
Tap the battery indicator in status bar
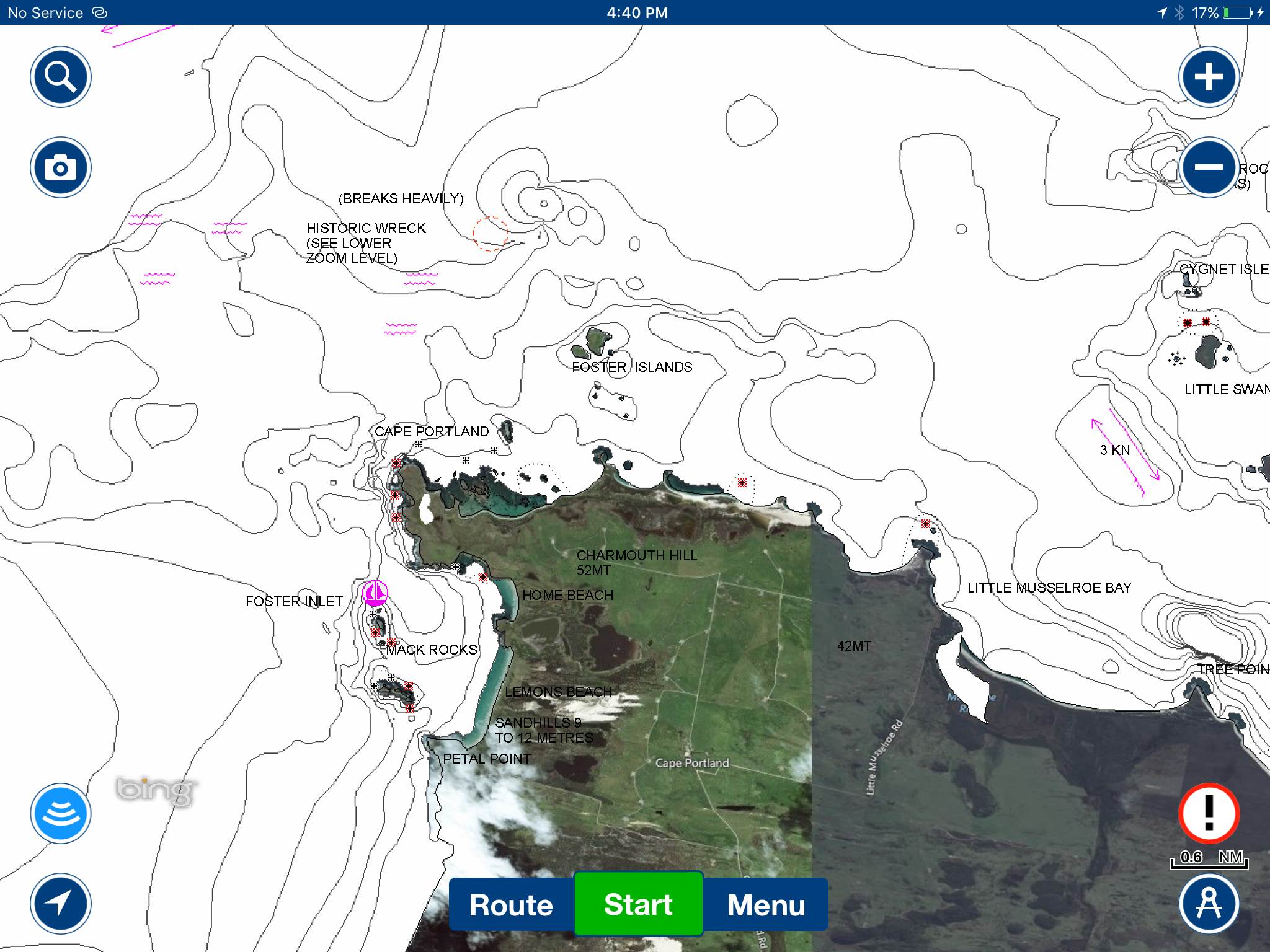click(1237, 12)
